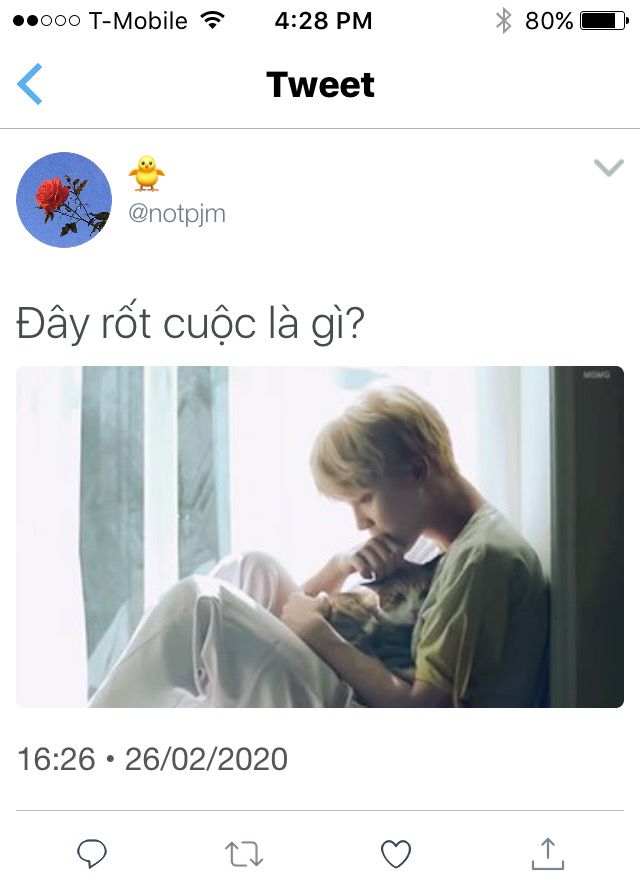
Task: Tap the 4:28 PM clock
Action: point(323,21)
